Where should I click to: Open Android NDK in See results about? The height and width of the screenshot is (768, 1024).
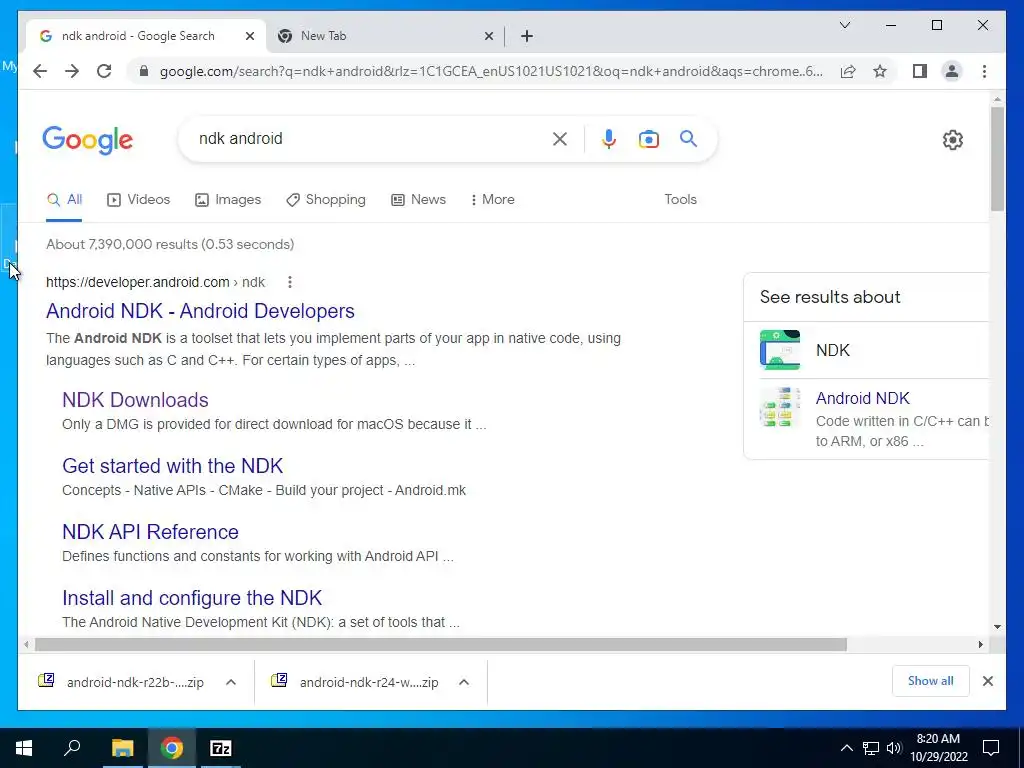click(x=862, y=398)
